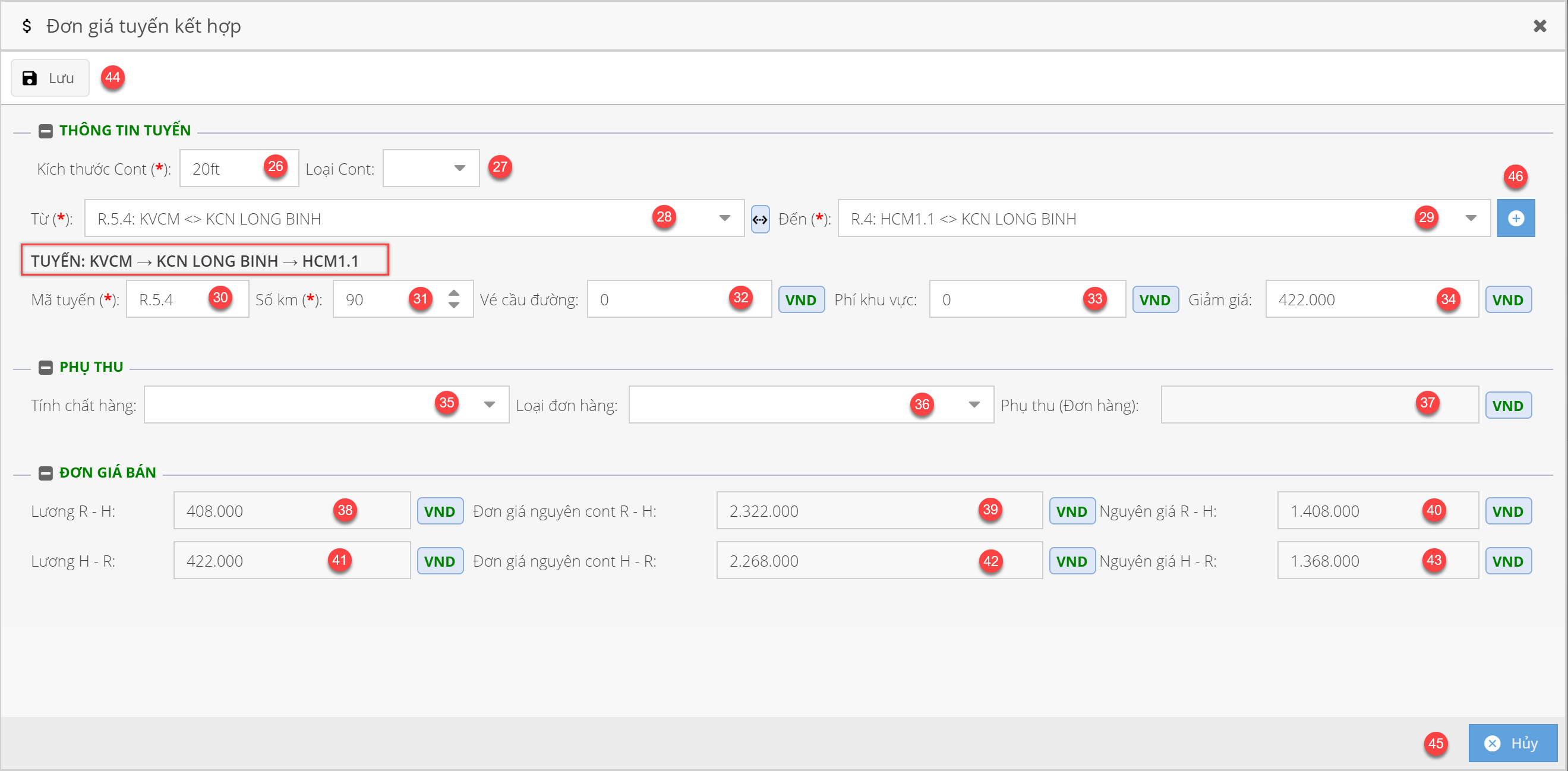This screenshot has width=1568, height=771.
Task: Click the blue plus add route button
Action: point(1515,219)
